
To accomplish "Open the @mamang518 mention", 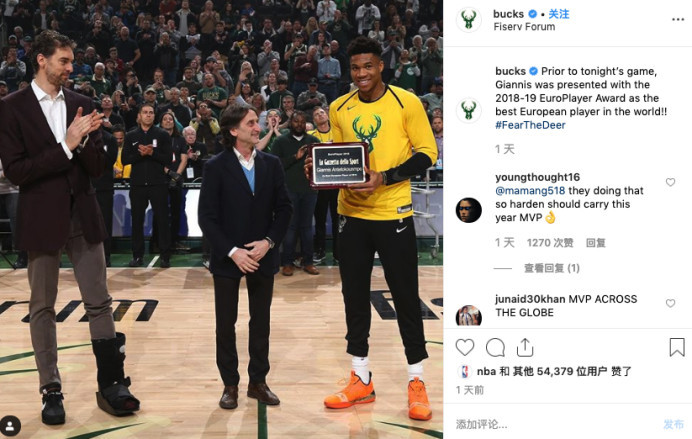I will [530, 191].
